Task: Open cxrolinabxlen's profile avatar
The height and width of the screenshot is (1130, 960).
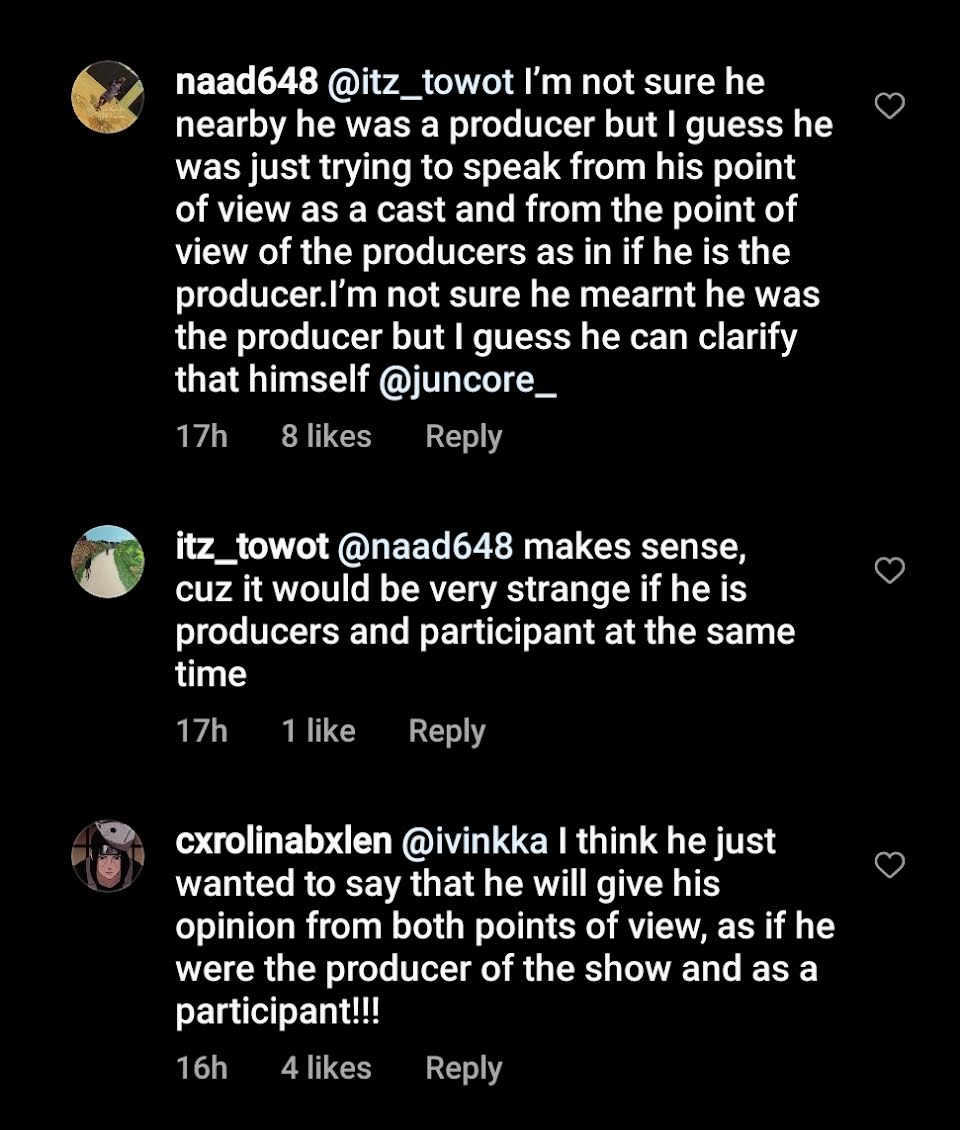Action: point(108,856)
